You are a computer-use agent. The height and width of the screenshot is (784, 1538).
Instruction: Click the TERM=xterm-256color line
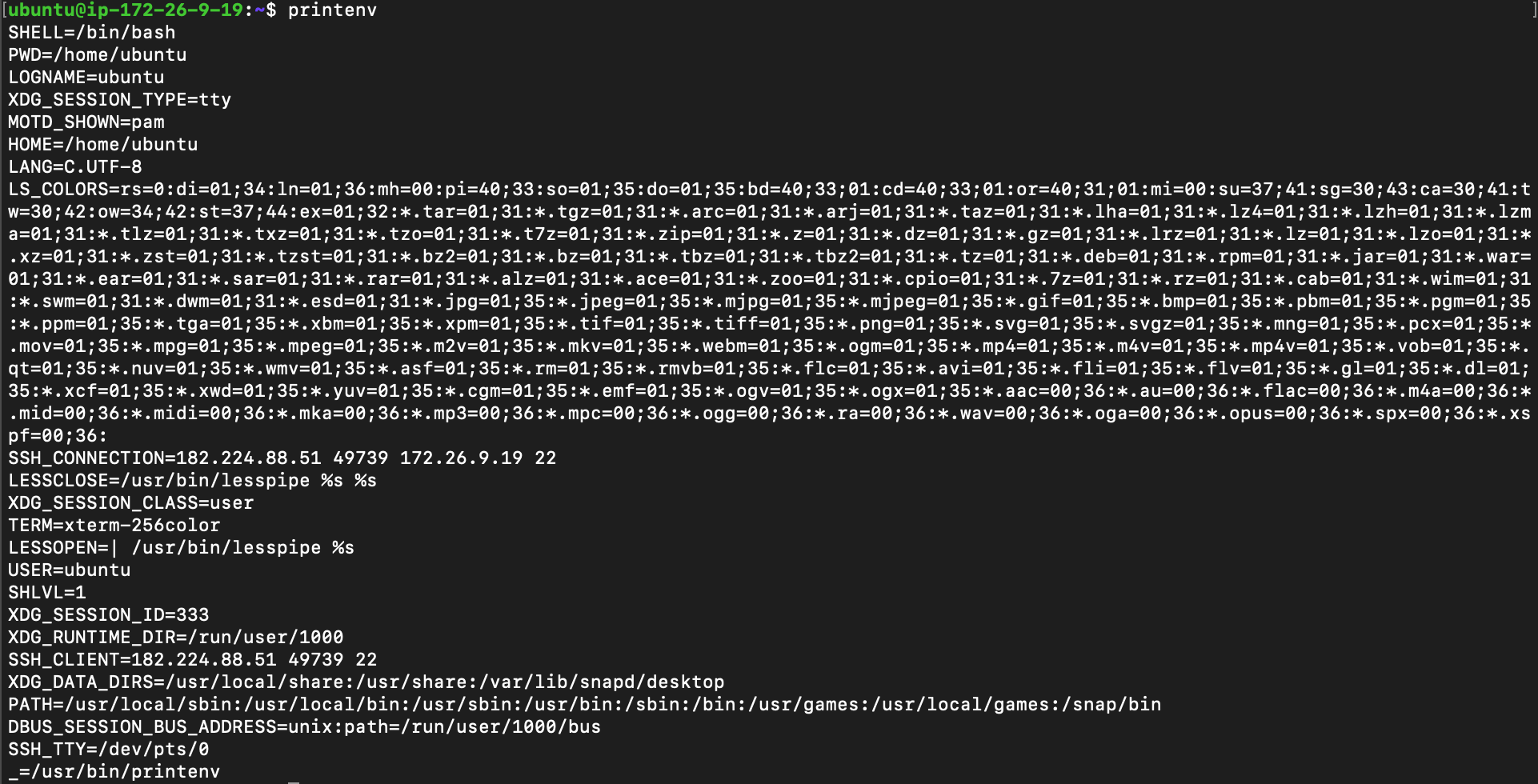click(x=114, y=526)
